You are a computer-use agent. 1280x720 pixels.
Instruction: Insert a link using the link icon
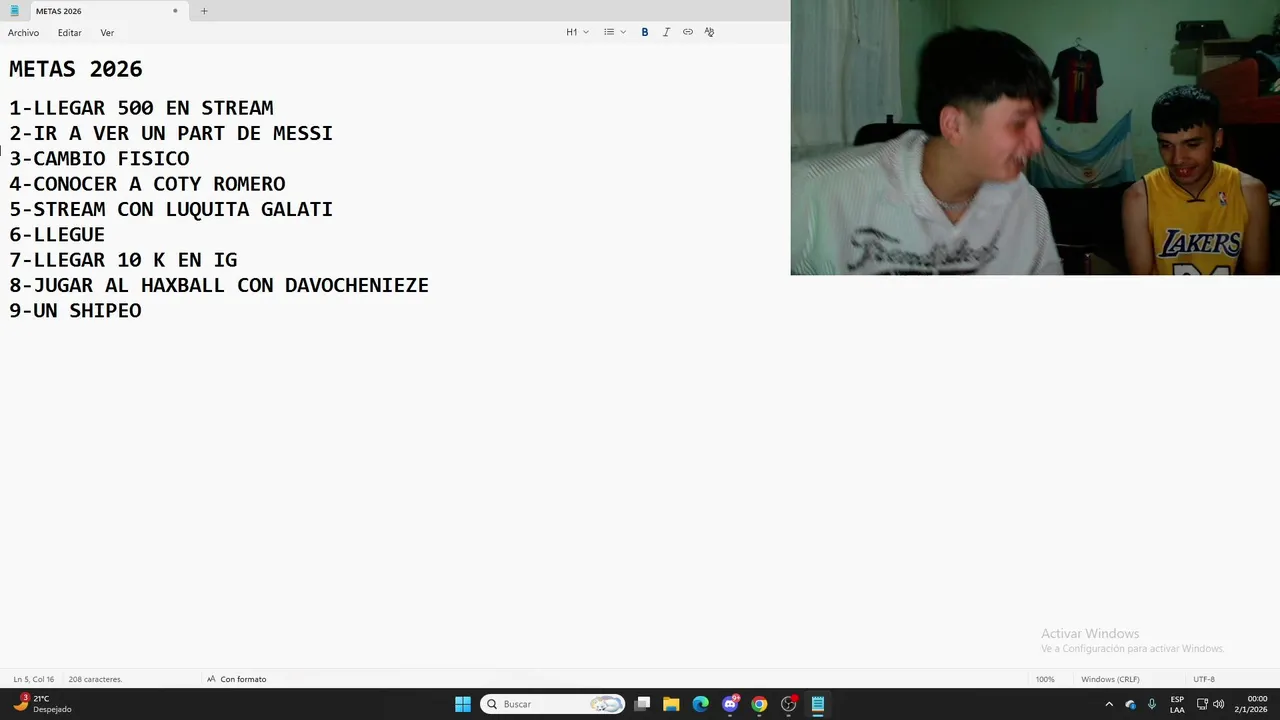point(688,32)
